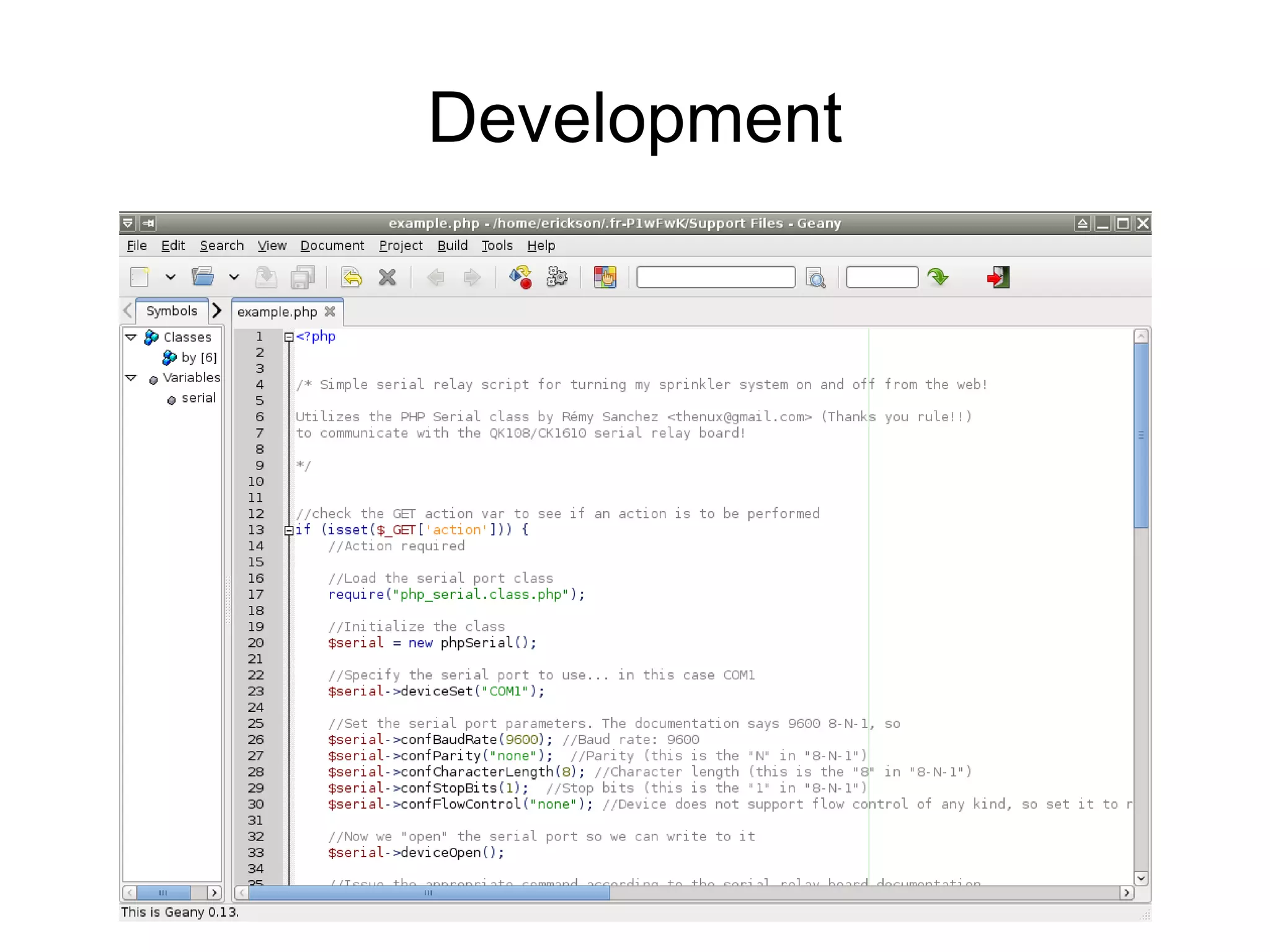1270x952 pixels.
Task: Collapse the Classes tree node
Action: 131,337
